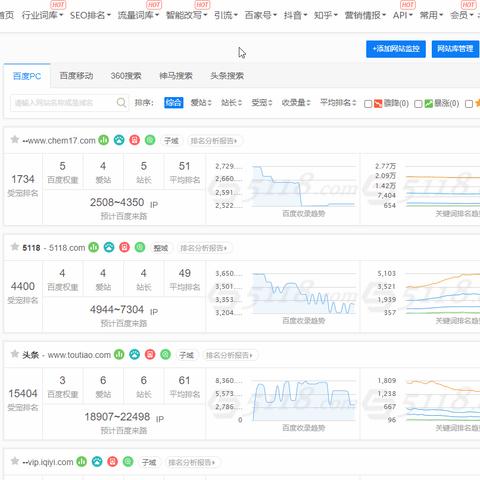This screenshot has height=480, width=480.
Task: Click the 子域 tag beside www.chem17.com
Action: pos(171,141)
